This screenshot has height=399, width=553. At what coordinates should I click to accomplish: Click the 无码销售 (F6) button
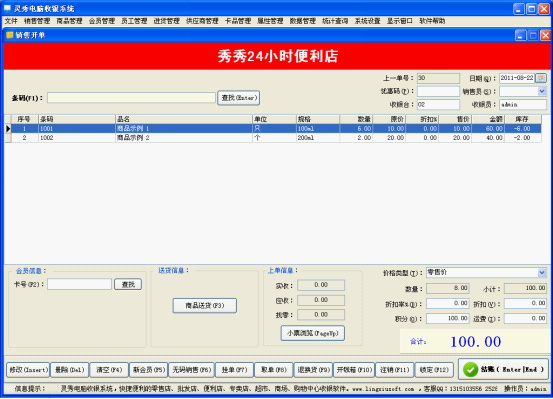191,370
